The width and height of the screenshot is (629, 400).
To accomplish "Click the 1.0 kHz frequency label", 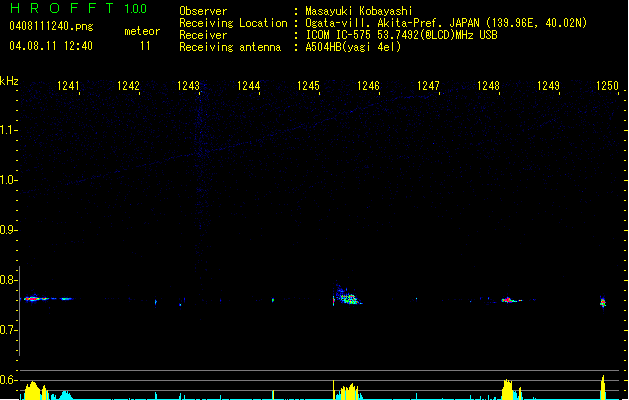I will 8,180.
